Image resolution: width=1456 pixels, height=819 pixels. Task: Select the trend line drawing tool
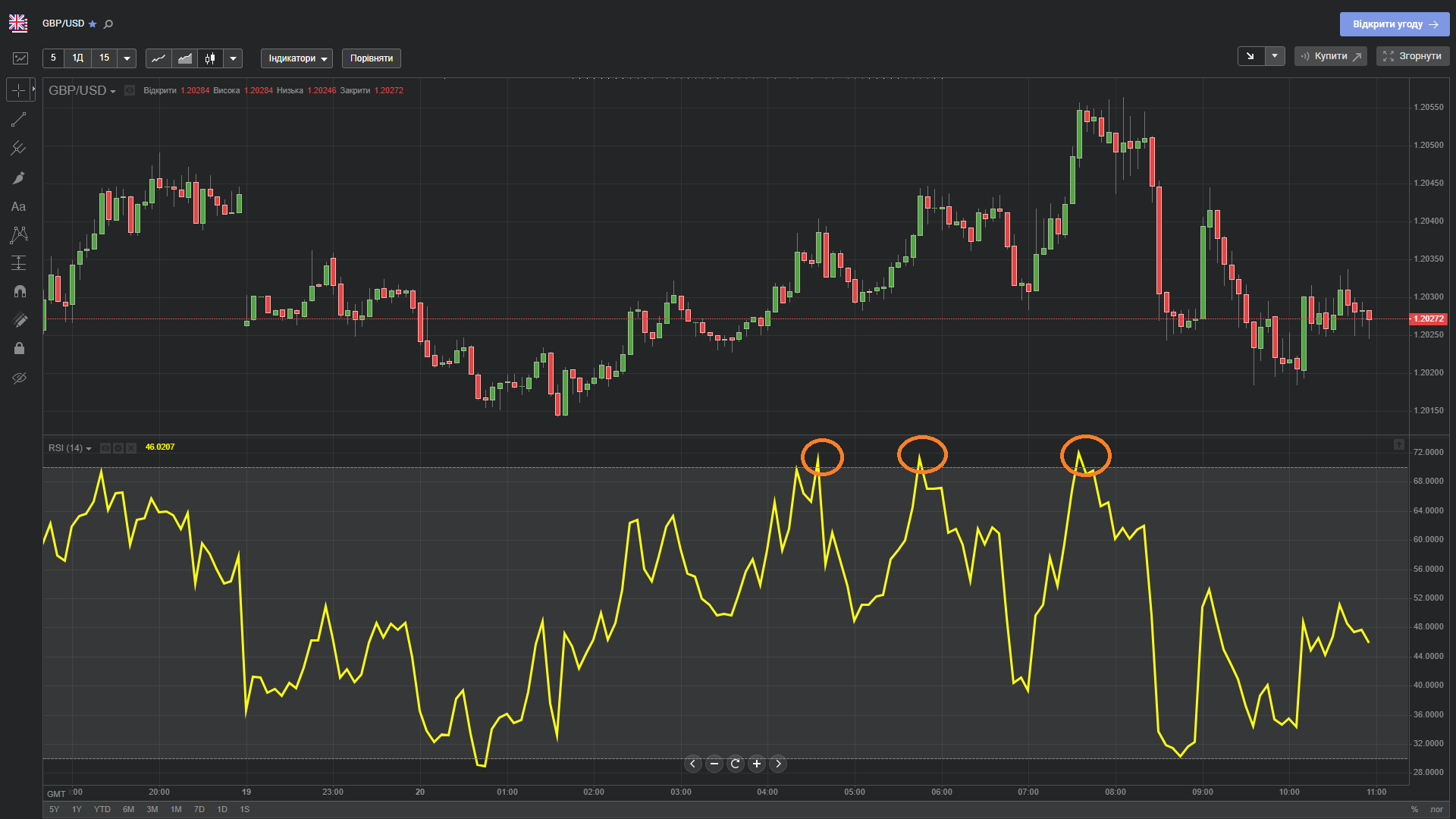point(19,120)
